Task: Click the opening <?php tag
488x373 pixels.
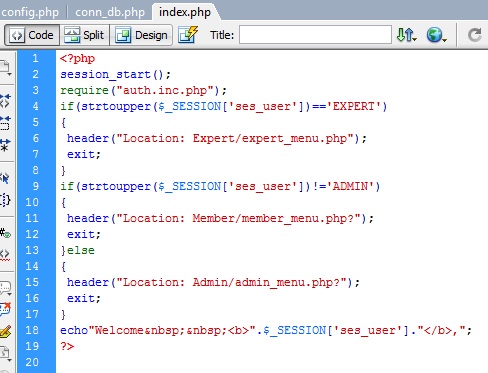Action: [77, 58]
